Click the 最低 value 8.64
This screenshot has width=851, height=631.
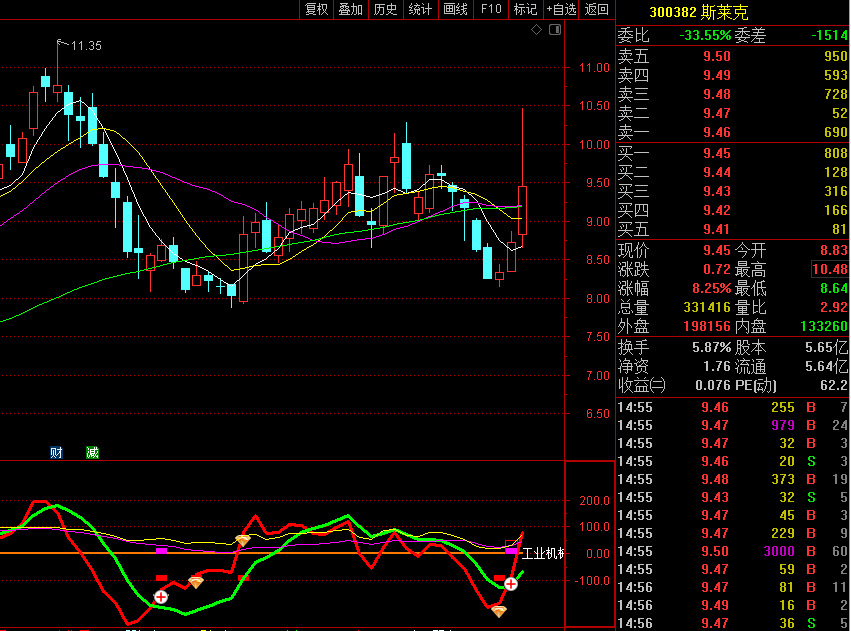834,288
